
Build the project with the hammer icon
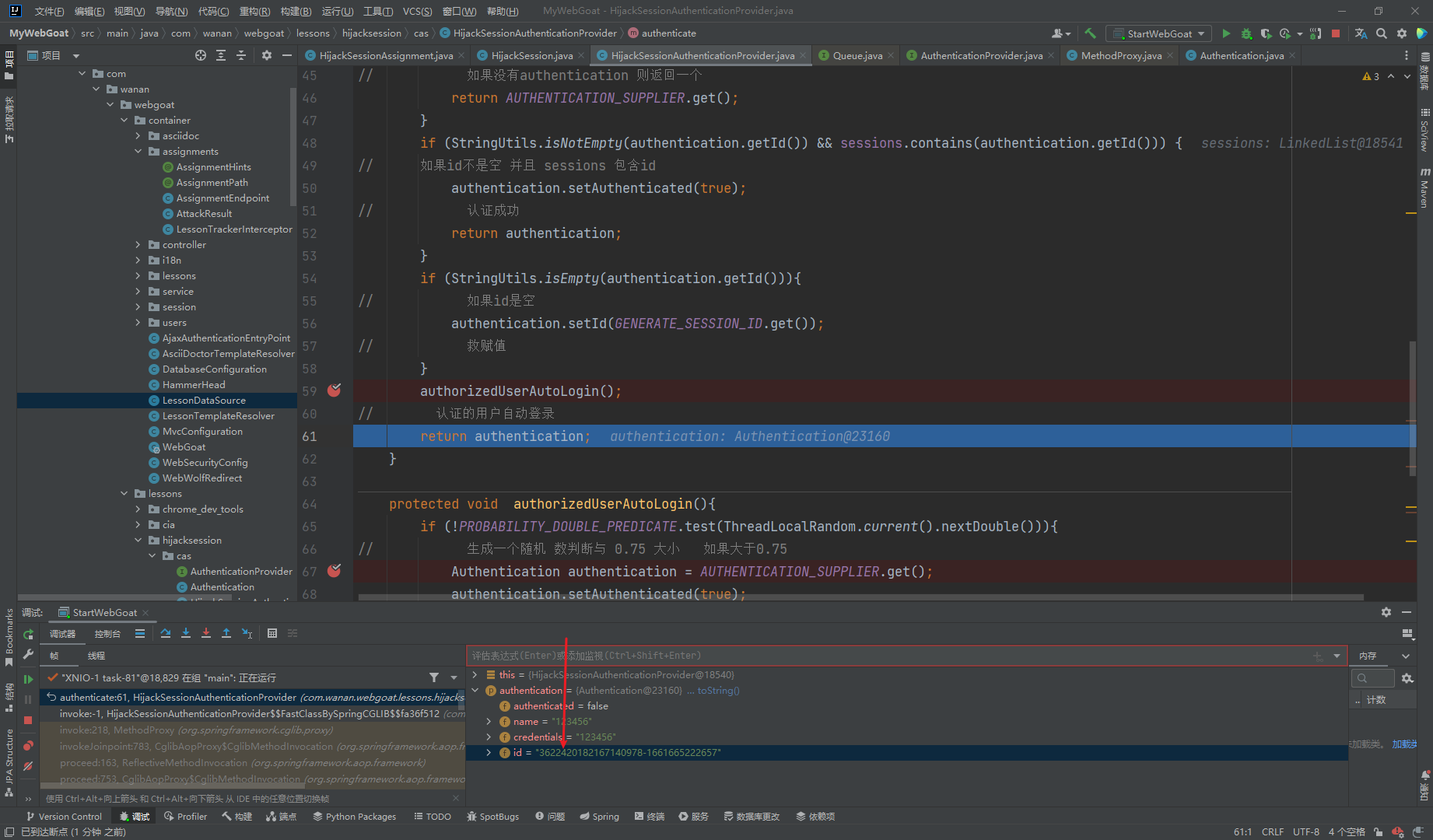pos(1090,33)
